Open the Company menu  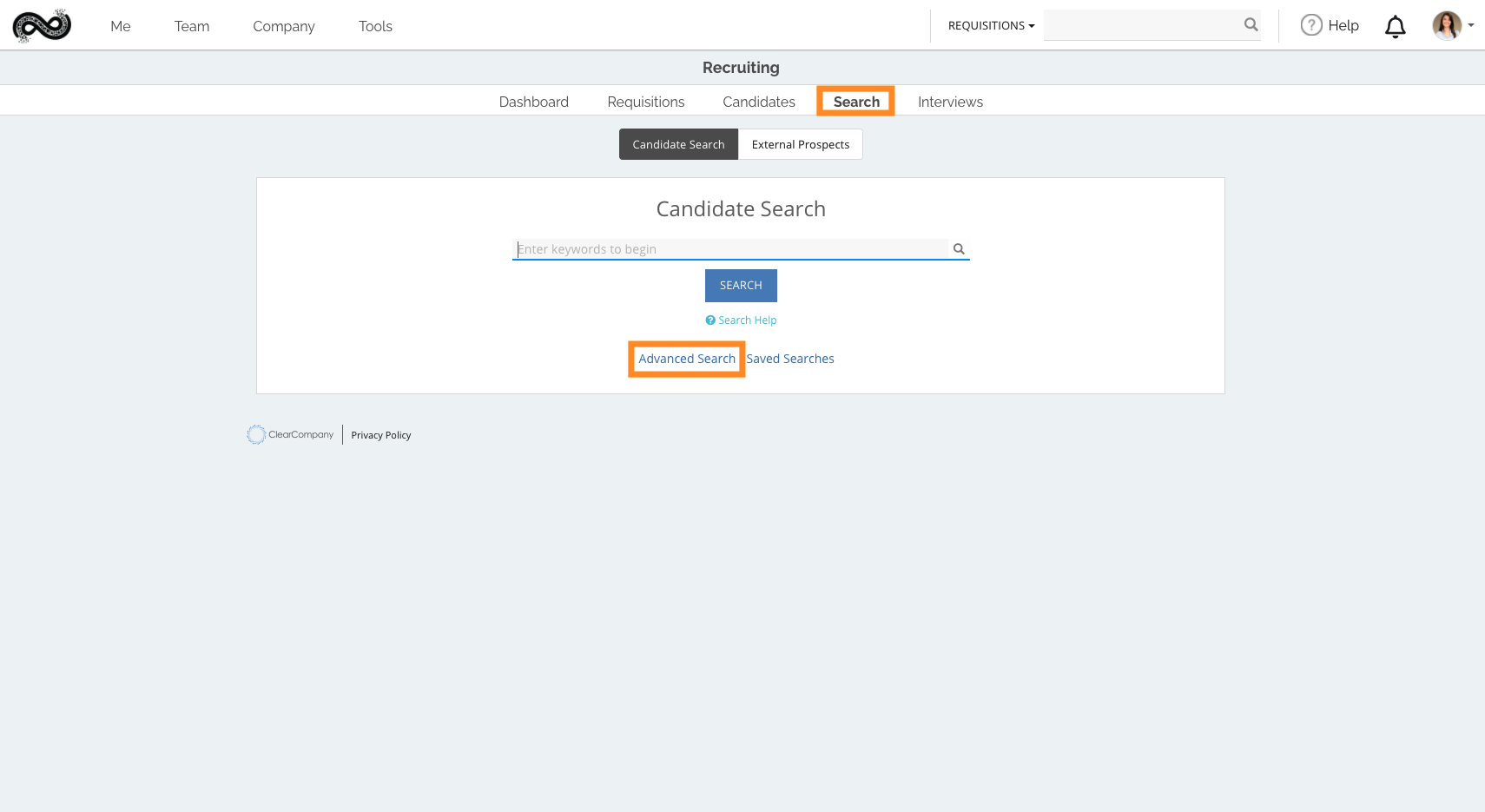coord(284,26)
